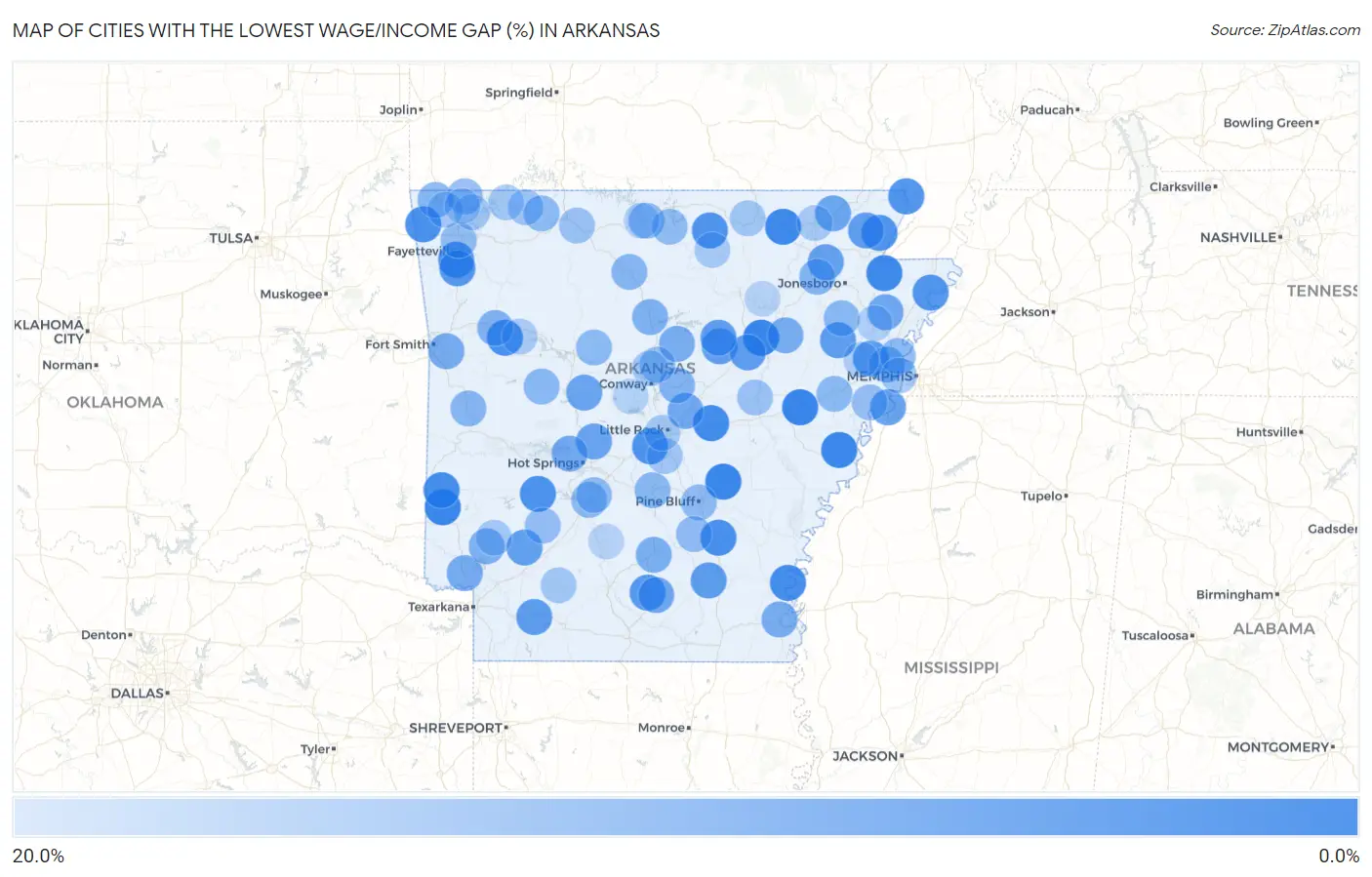Click the Tuscaloosa city label
1372x877 pixels.
click(1155, 636)
